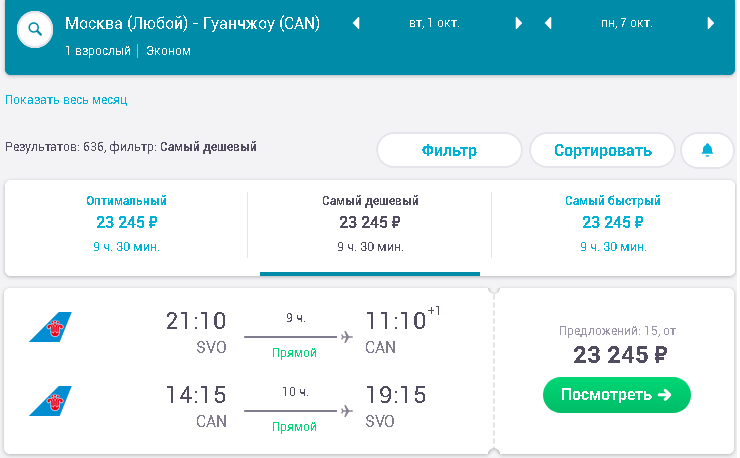This screenshot has height=458, width=740.
Task: Click 1 взрослый, Эконом passenger info
Action: [x=128, y=51]
